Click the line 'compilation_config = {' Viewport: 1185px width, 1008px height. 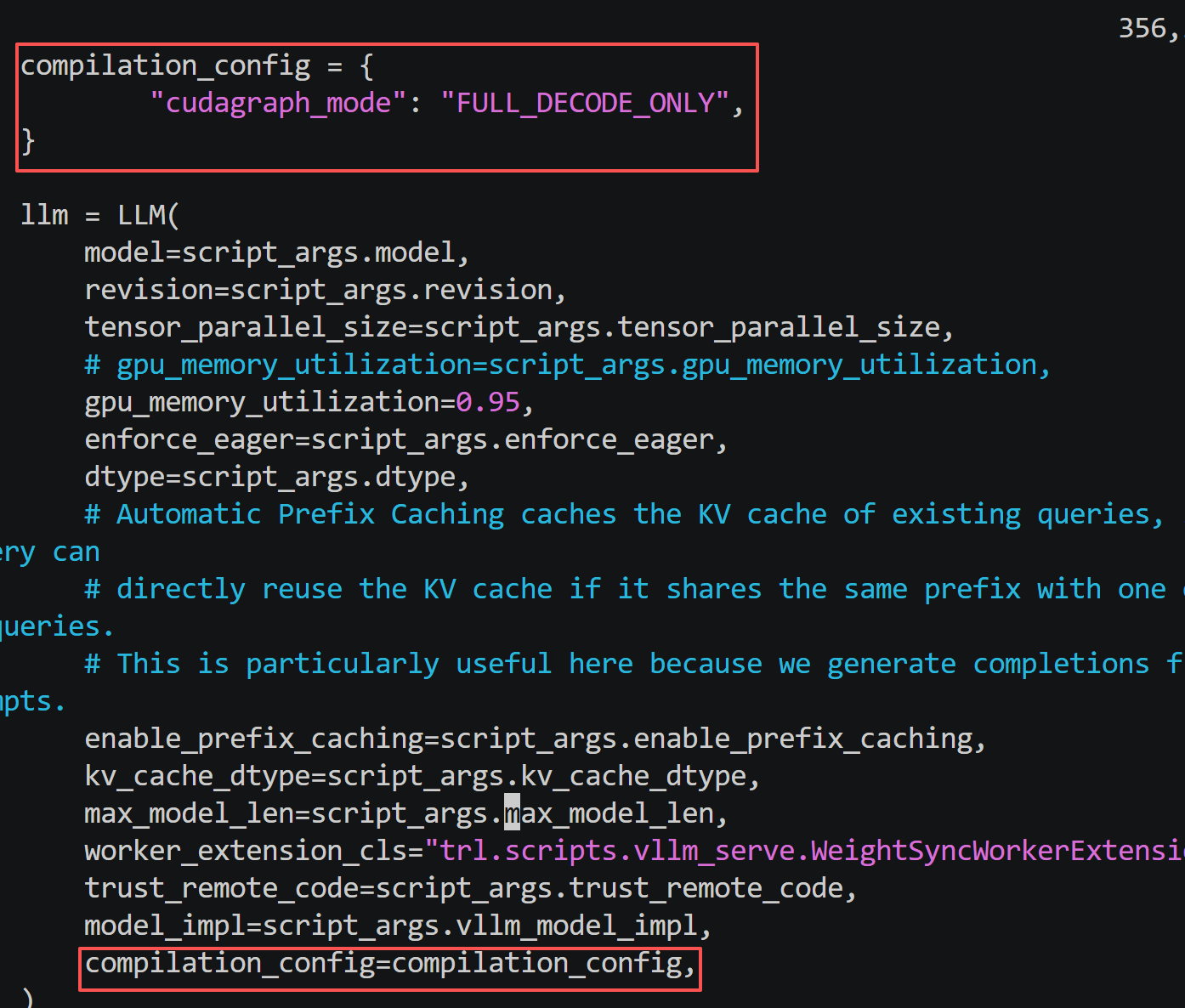tap(196, 65)
